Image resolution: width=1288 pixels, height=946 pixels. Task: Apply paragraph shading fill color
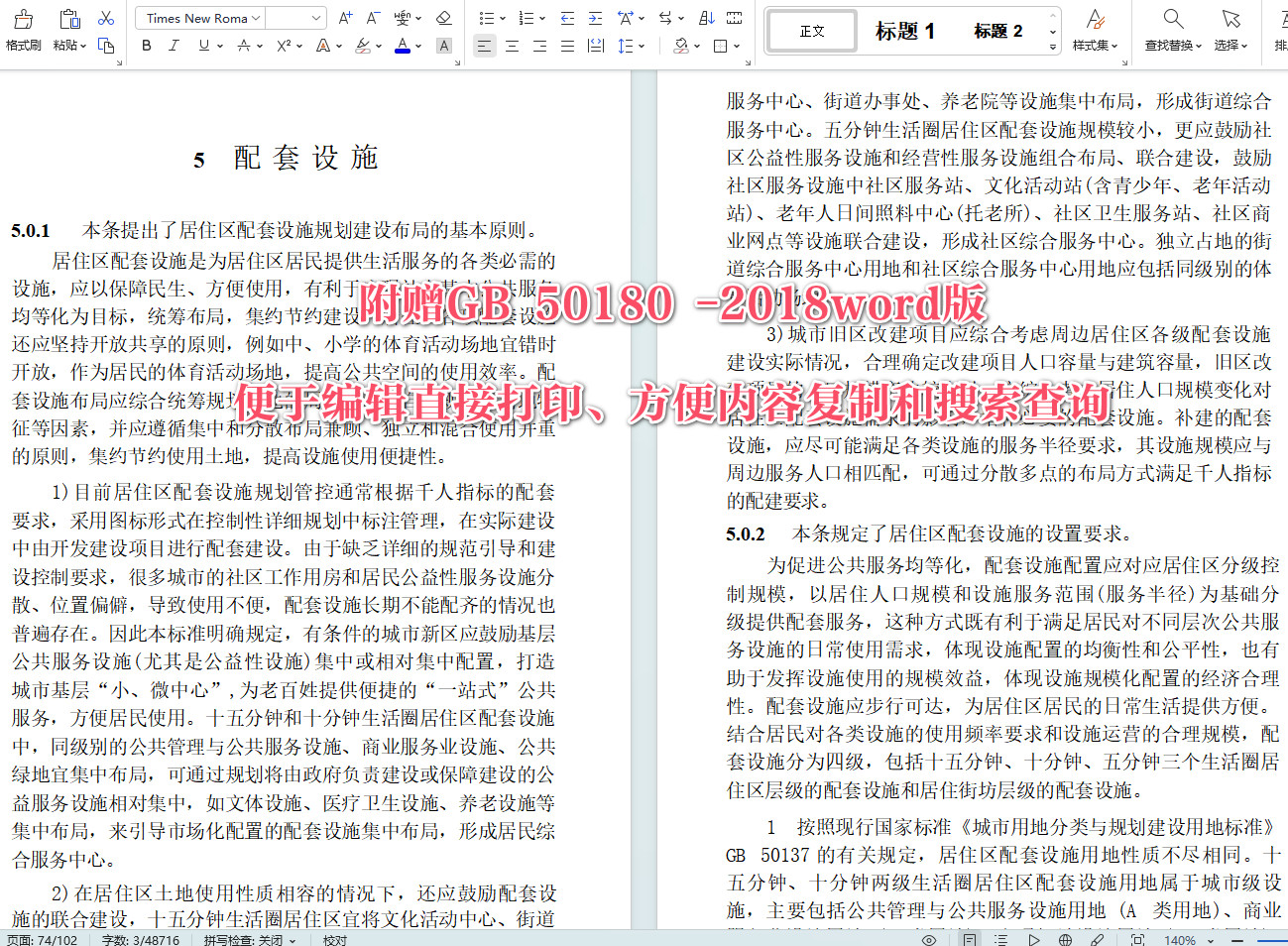(x=680, y=46)
